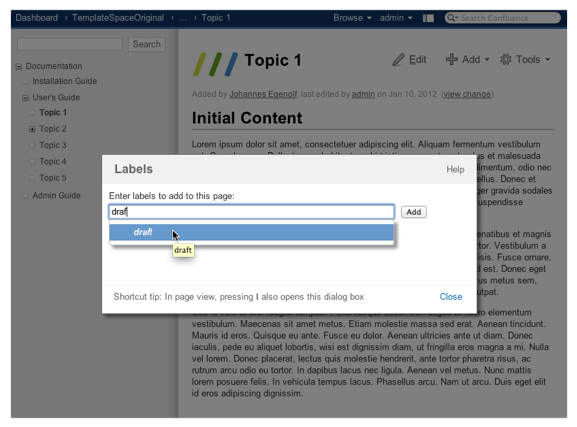Toggle the sidebar layout icon in header
The width and height of the screenshot is (577, 427).
coord(428,18)
